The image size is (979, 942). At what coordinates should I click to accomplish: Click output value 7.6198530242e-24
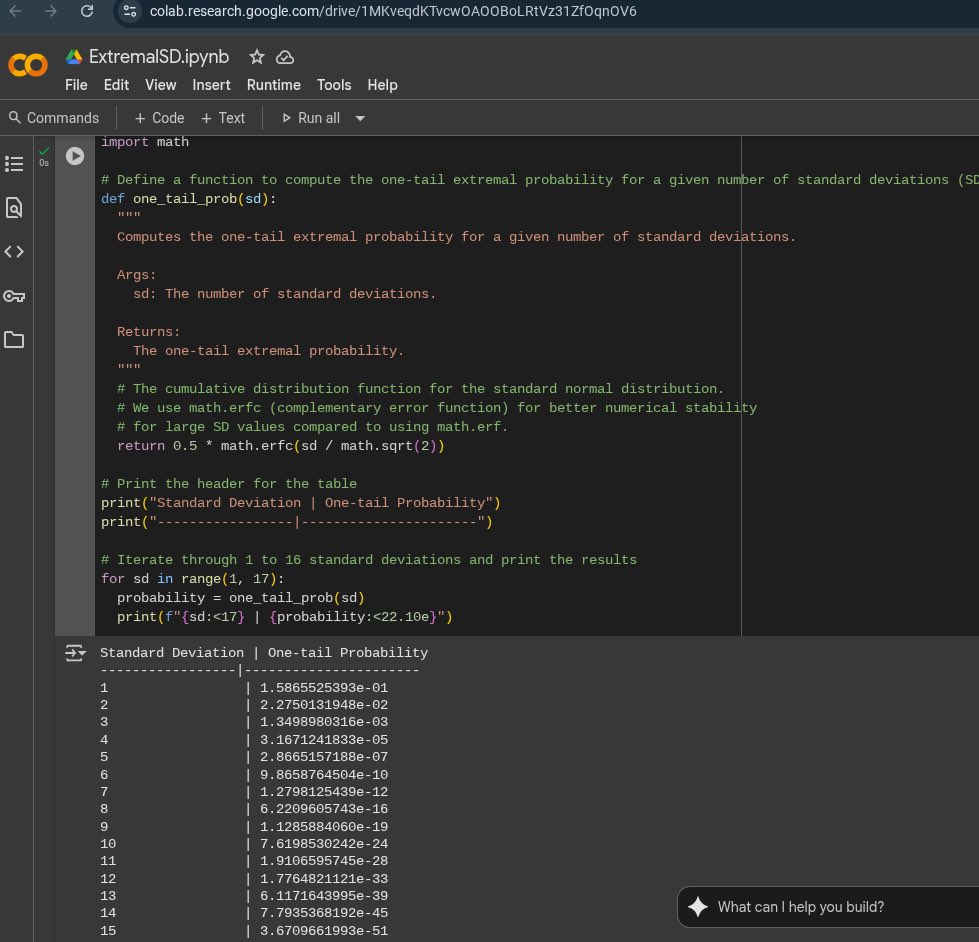click(324, 843)
